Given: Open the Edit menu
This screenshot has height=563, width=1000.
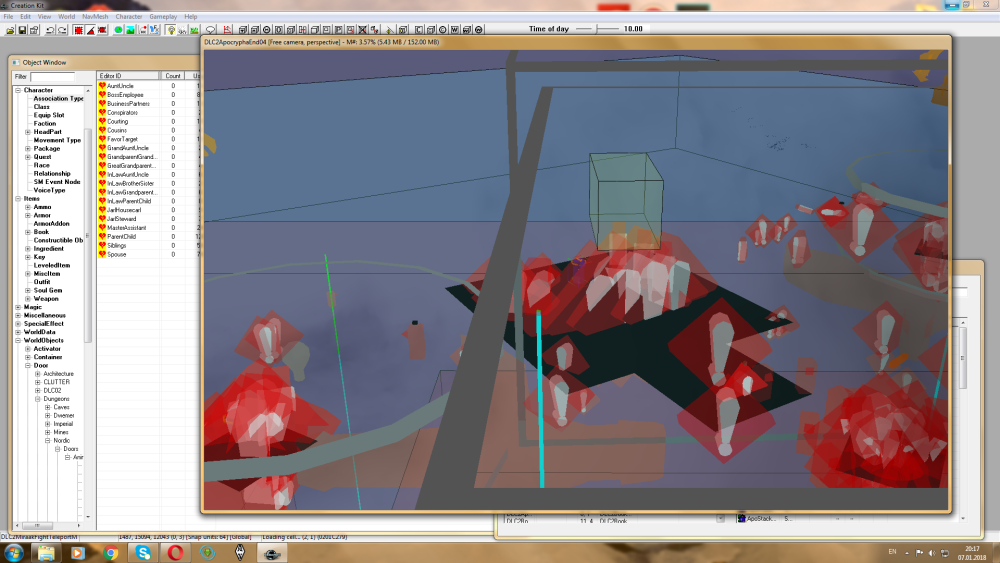Looking at the screenshot, I should pyautogui.click(x=26, y=17).
